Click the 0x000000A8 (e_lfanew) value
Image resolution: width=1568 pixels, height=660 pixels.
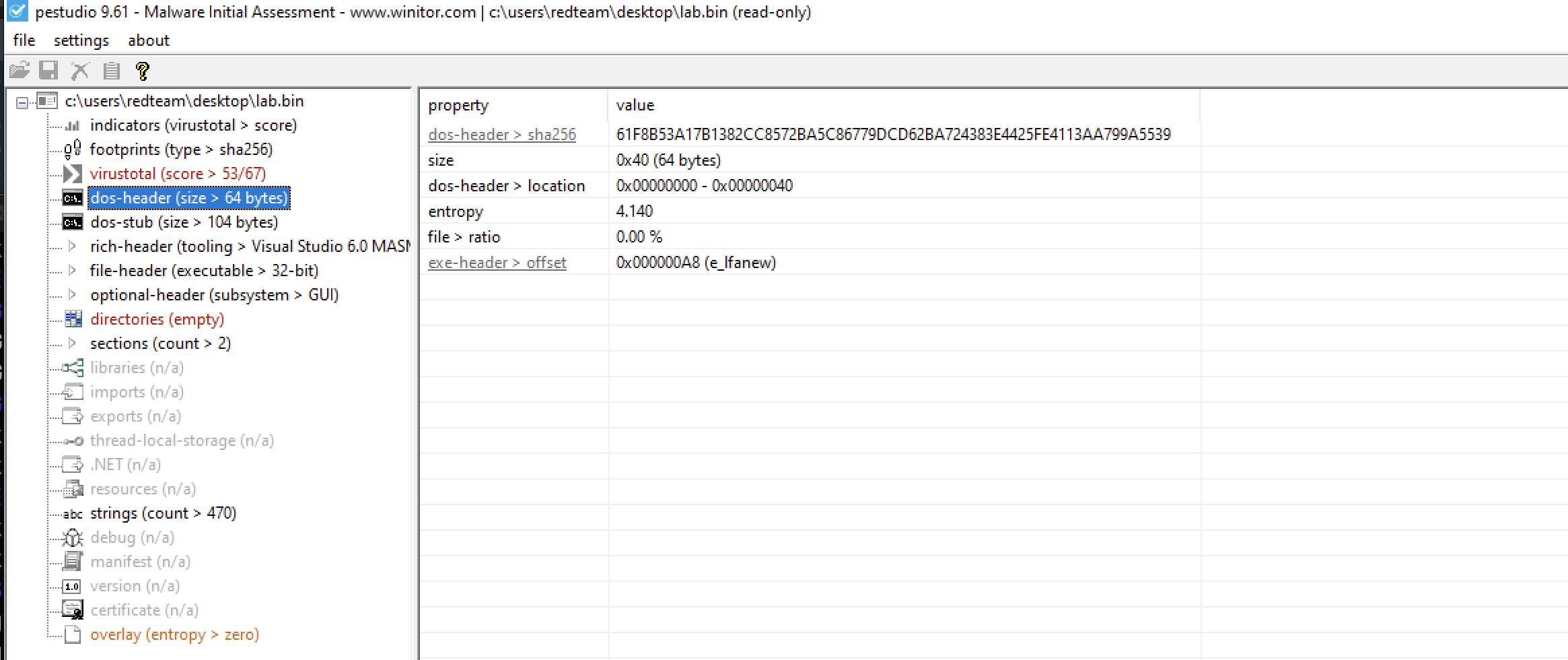click(x=696, y=263)
